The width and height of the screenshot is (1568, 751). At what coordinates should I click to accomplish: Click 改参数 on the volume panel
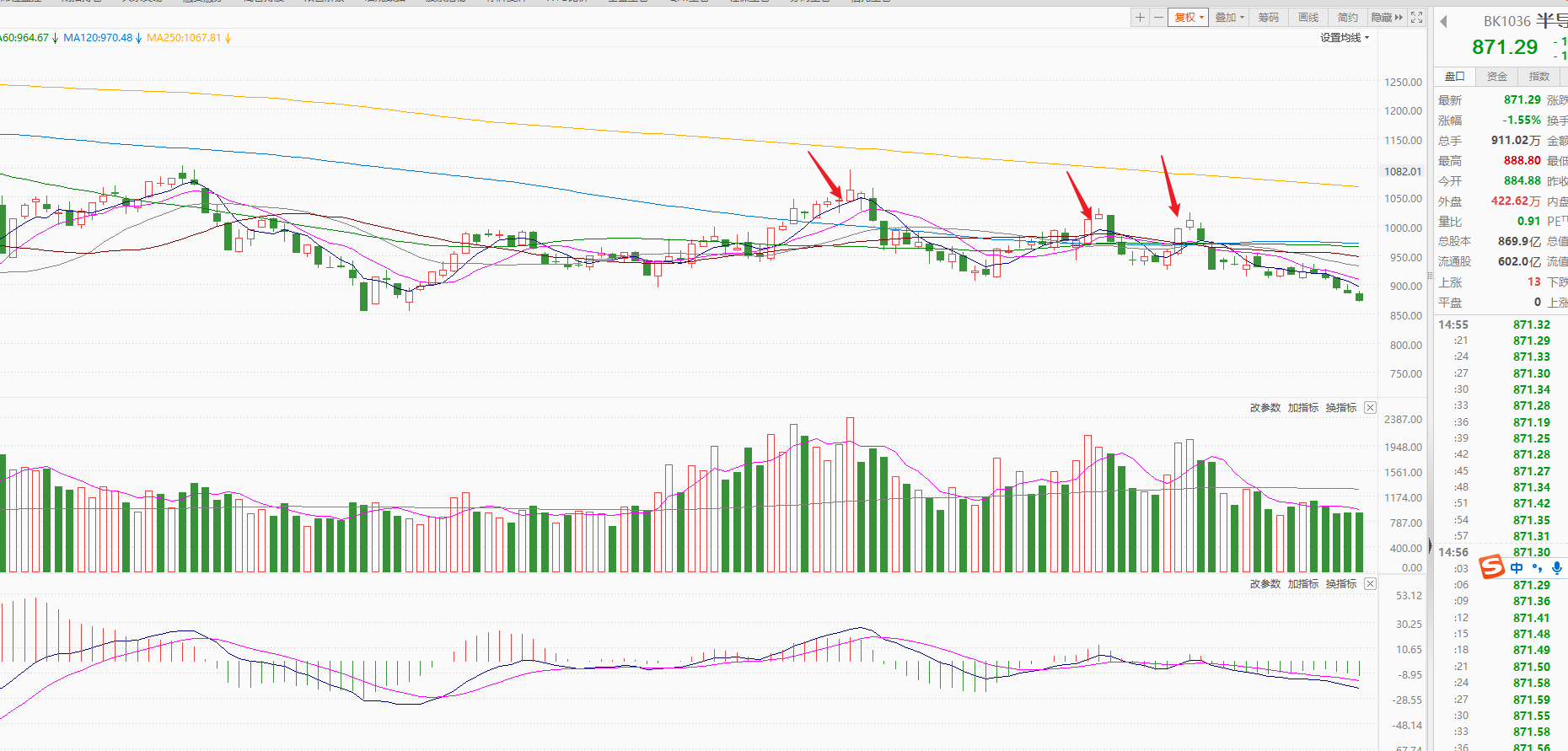(1265, 408)
